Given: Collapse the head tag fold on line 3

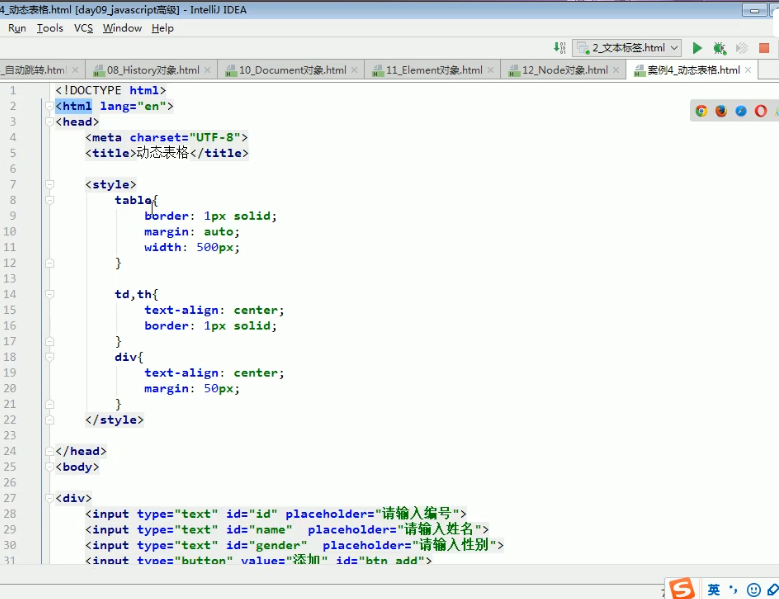Looking at the screenshot, I should pos(49,122).
